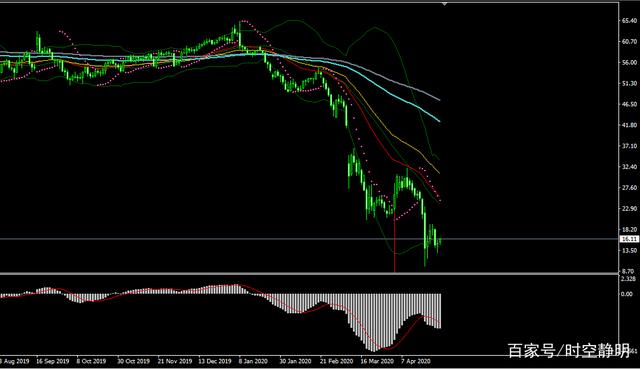Click the 65.40 price axis label
Viewport: 640px width, 369px height.
tap(630, 20)
